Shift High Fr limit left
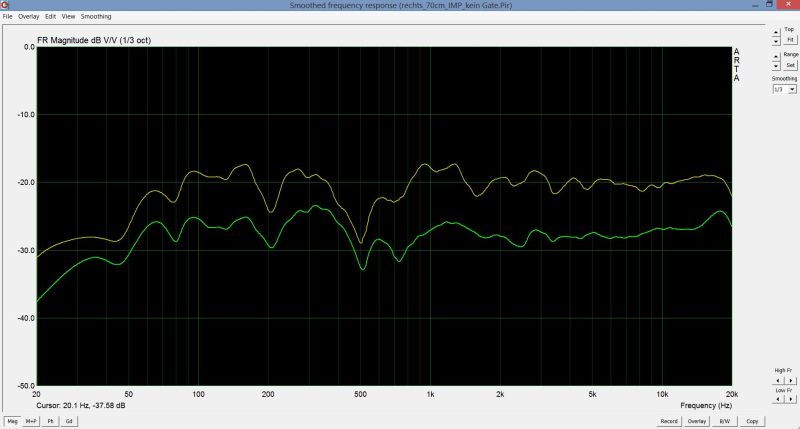The height and width of the screenshot is (429, 800). click(778, 381)
